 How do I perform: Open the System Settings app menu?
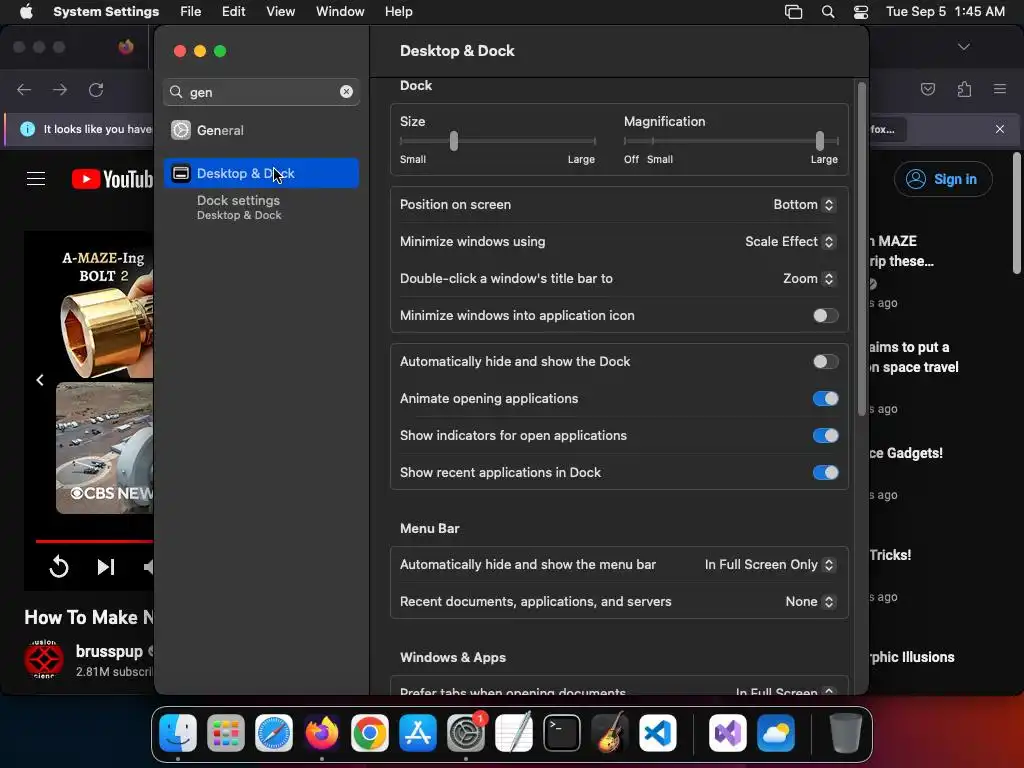[106, 12]
